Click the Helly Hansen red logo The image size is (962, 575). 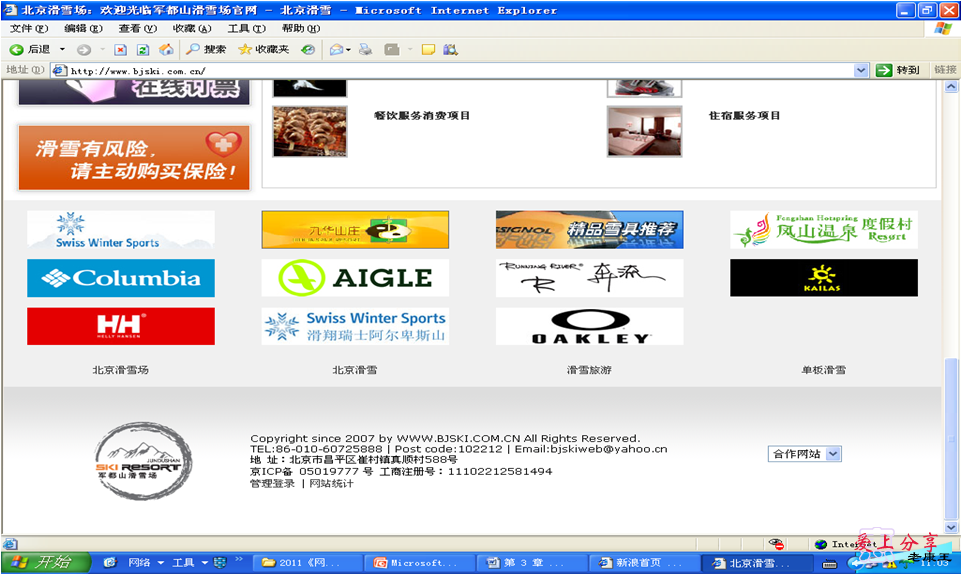pos(121,326)
